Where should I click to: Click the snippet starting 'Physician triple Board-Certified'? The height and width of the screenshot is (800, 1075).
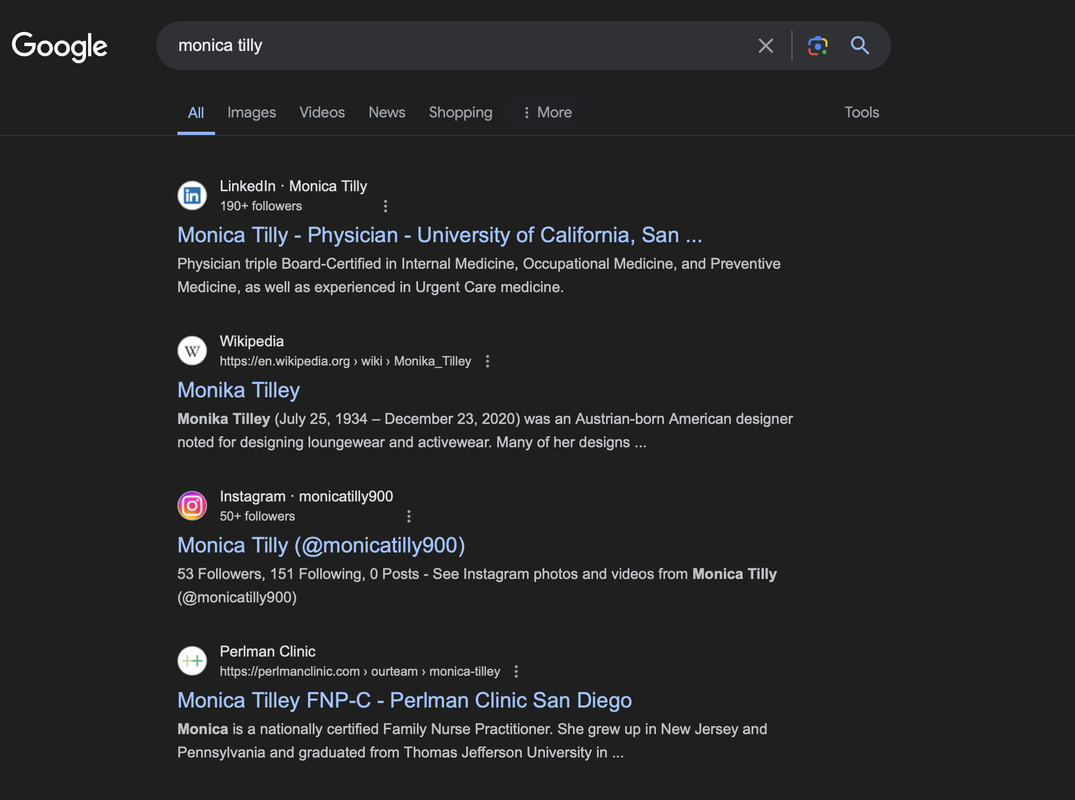tap(479, 276)
